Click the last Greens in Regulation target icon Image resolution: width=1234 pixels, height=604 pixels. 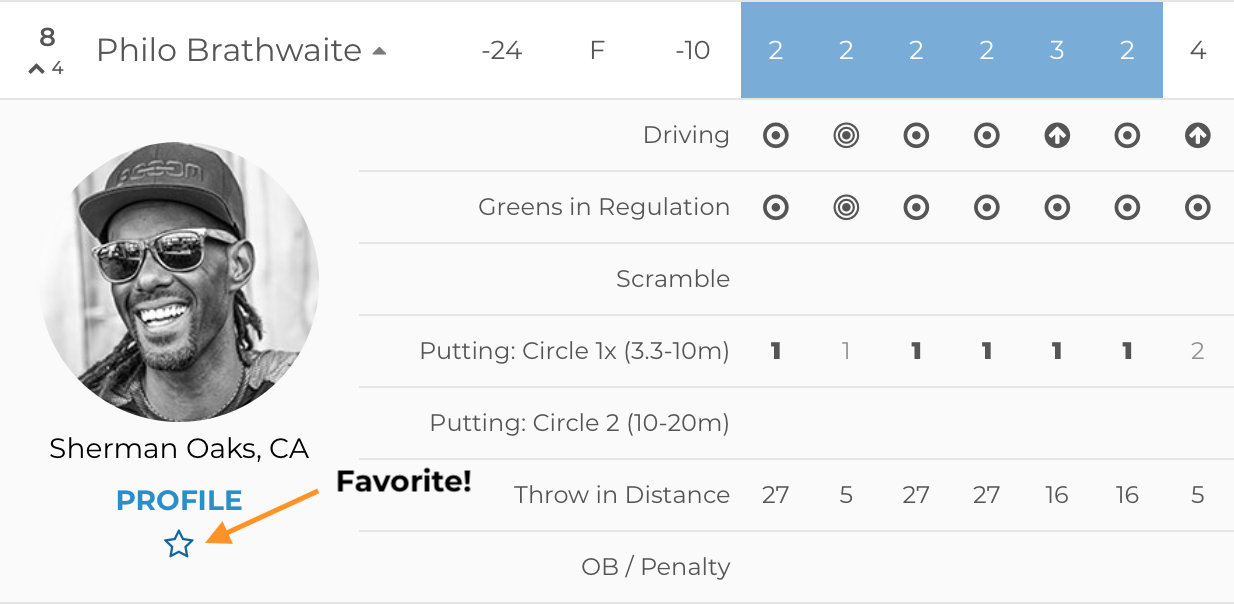(1198, 207)
